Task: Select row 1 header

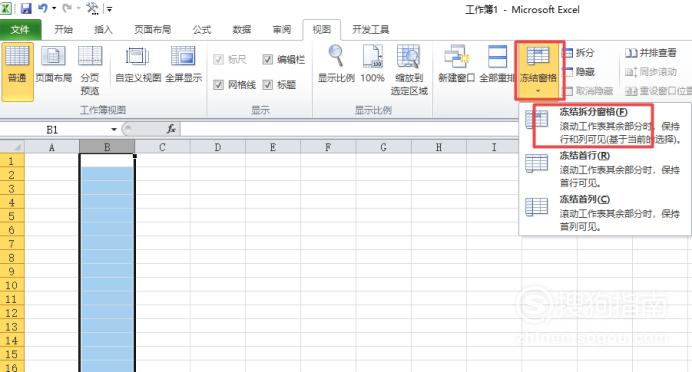Action: pos(12,161)
